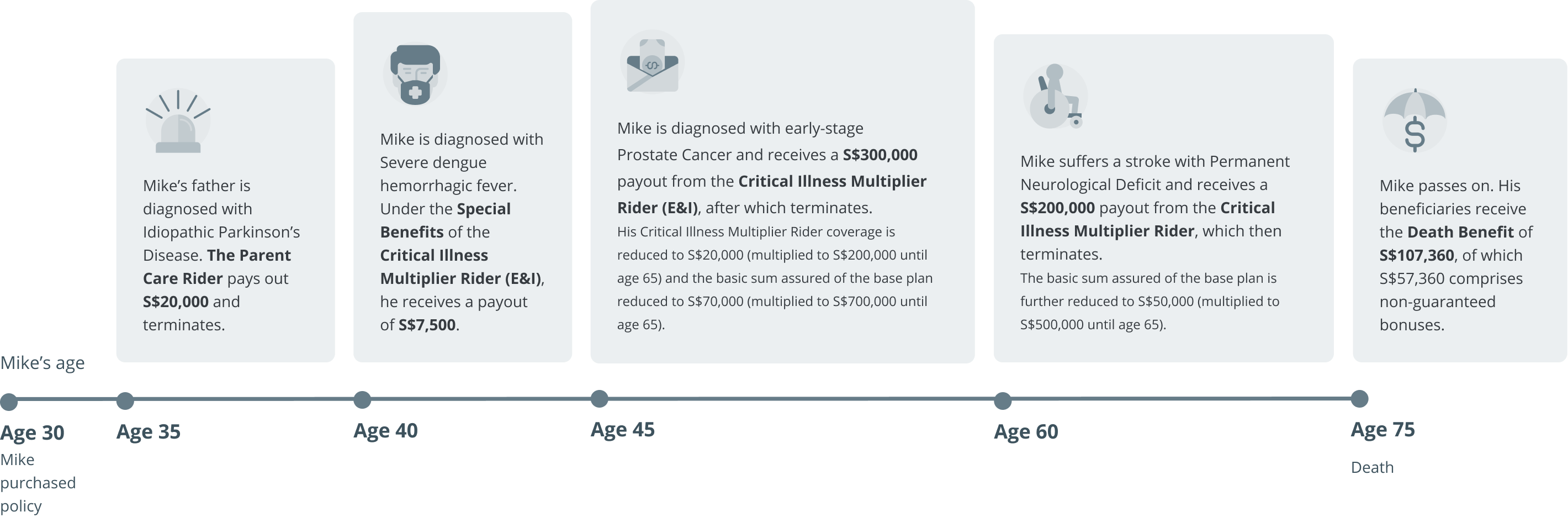
Task: Click the masked patient face icon
Action: click(x=415, y=75)
